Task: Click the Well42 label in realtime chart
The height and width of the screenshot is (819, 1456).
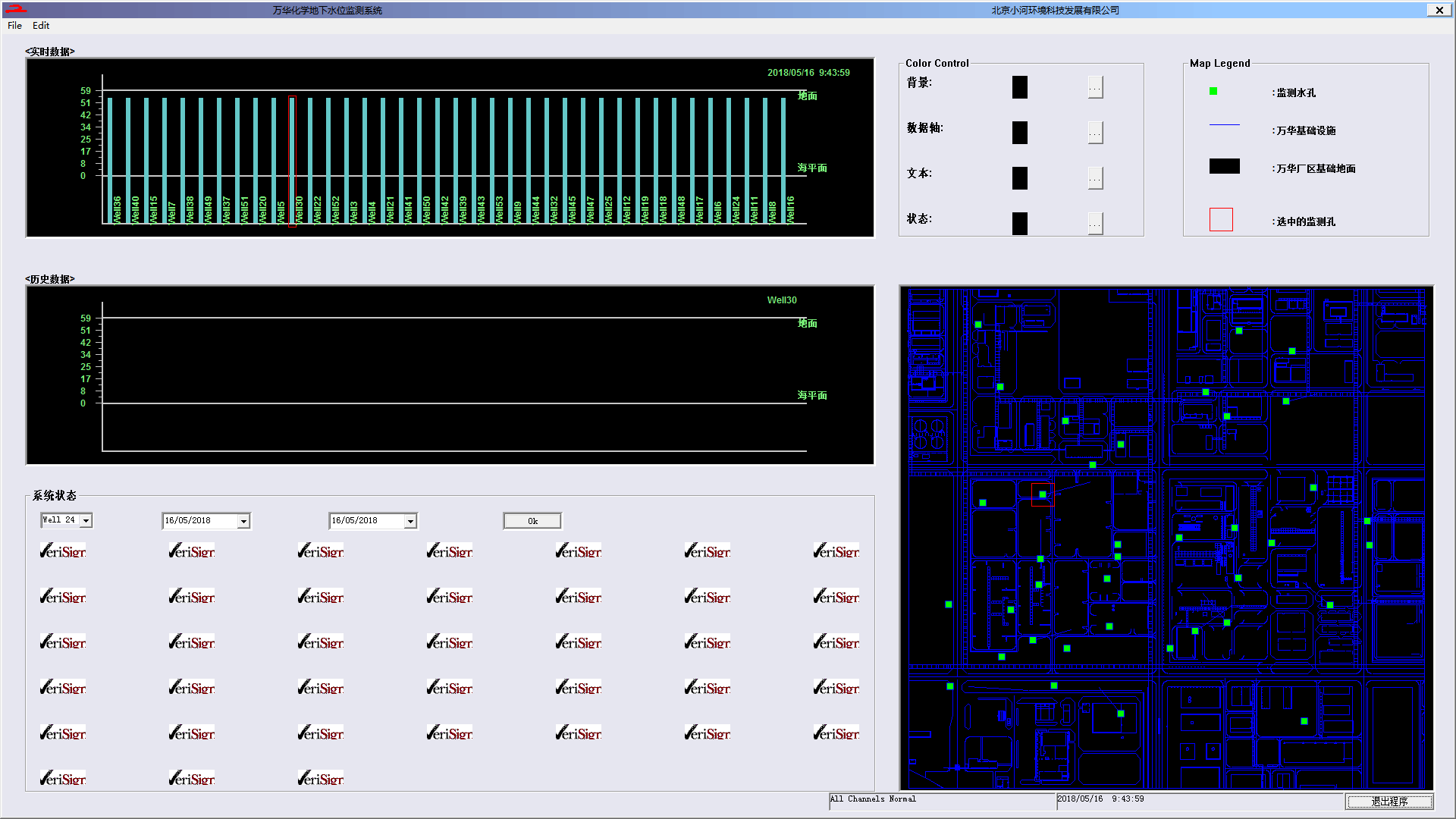Action: pos(445,209)
